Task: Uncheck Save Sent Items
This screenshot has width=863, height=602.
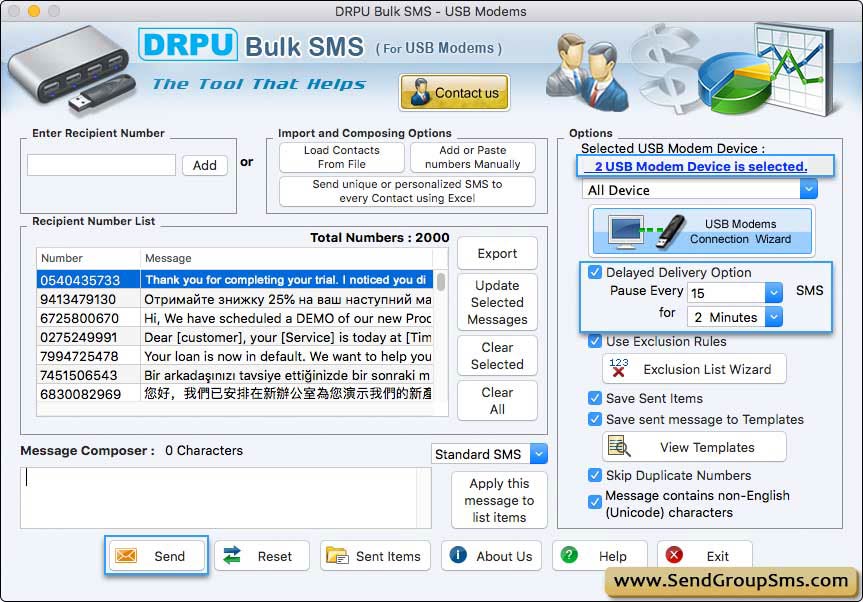Action: pyautogui.click(x=594, y=398)
